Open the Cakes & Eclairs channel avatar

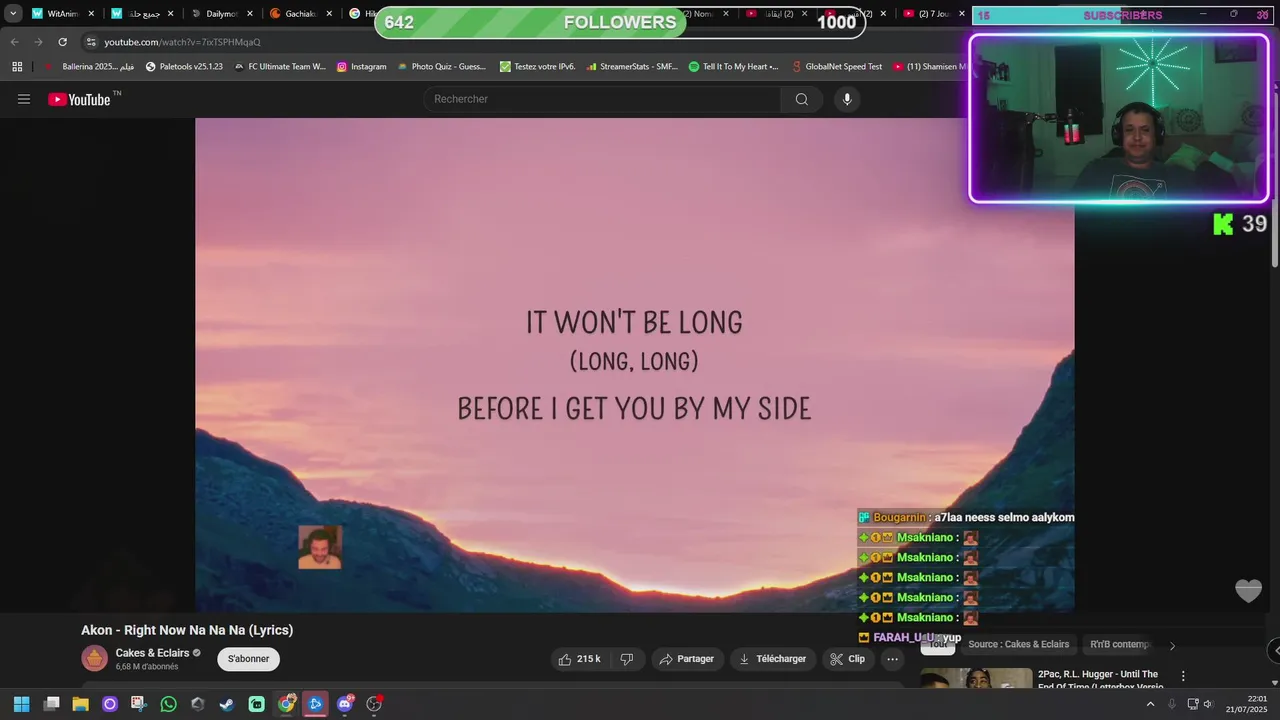pyautogui.click(x=95, y=658)
